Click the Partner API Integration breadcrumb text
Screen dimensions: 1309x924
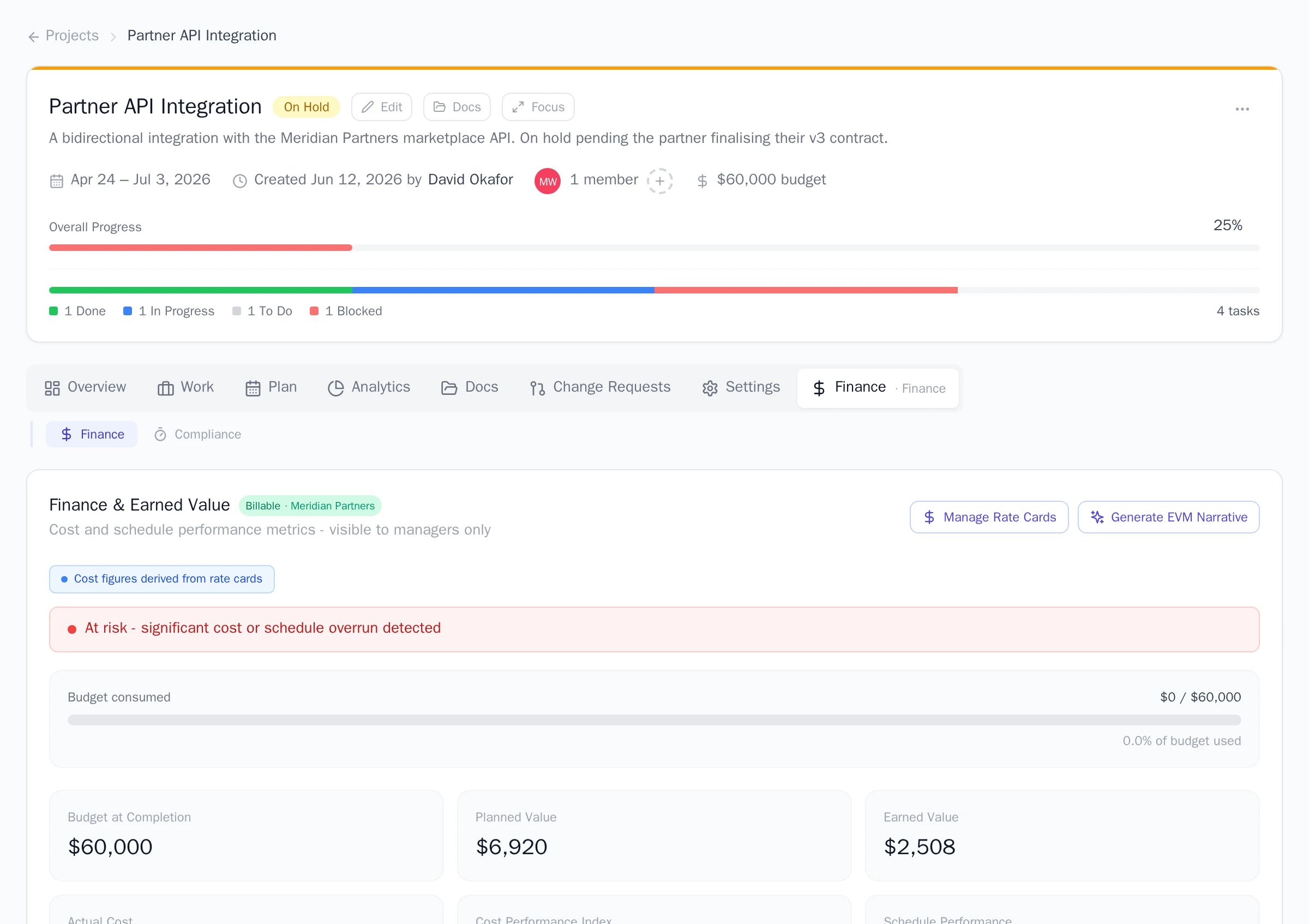click(201, 35)
